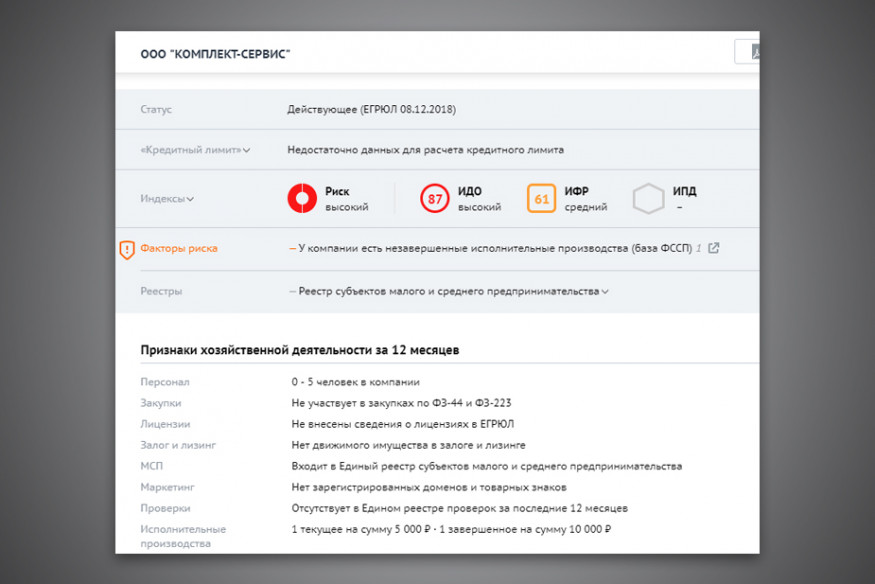The height and width of the screenshot is (584, 875).
Task: Click the Закупки row label
Action: pos(161,403)
